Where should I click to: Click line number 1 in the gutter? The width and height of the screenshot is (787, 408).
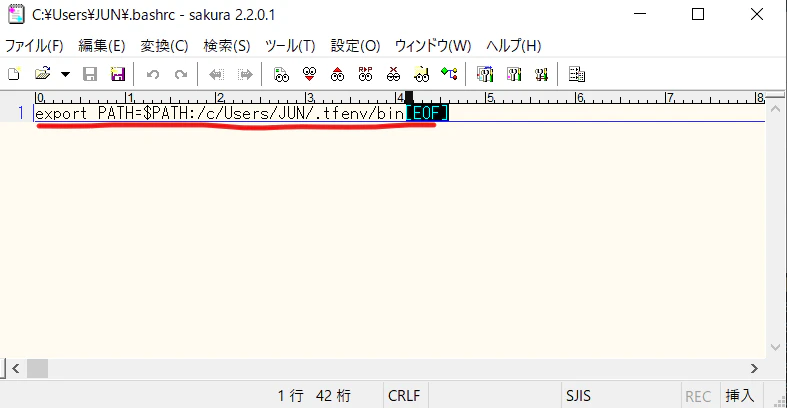coord(21,113)
